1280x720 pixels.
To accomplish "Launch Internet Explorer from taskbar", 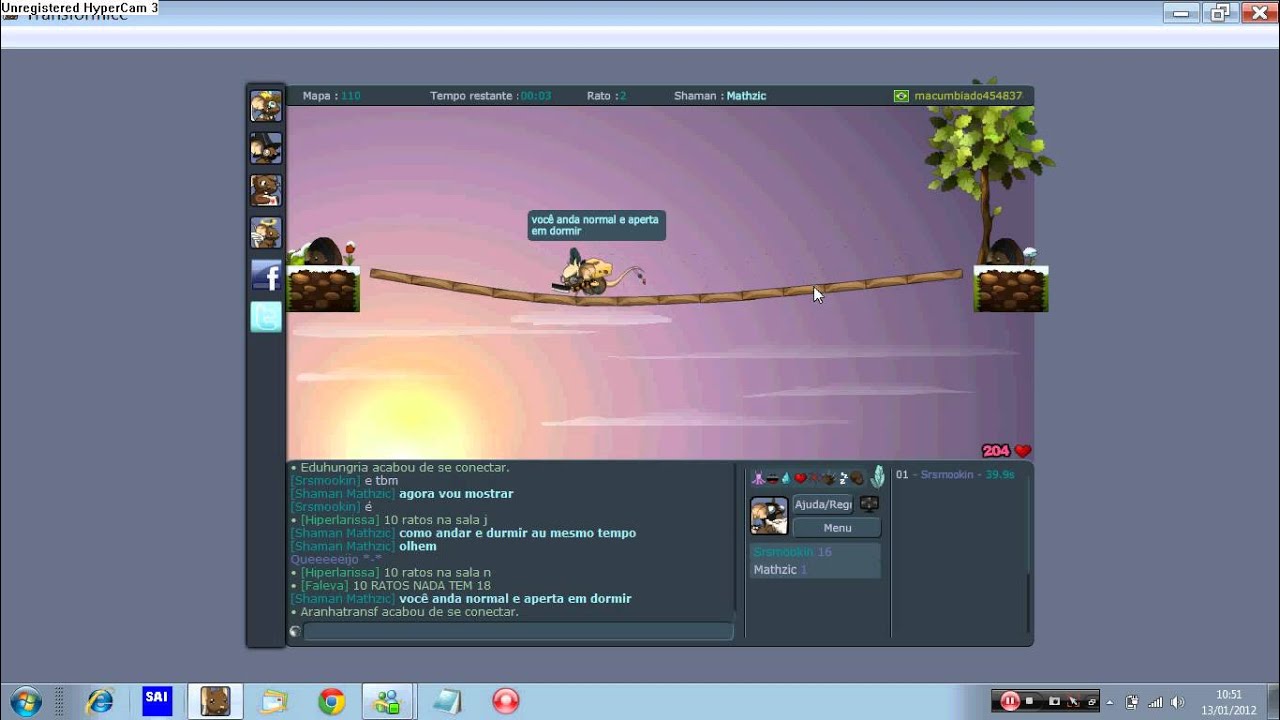I will (99, 701).
